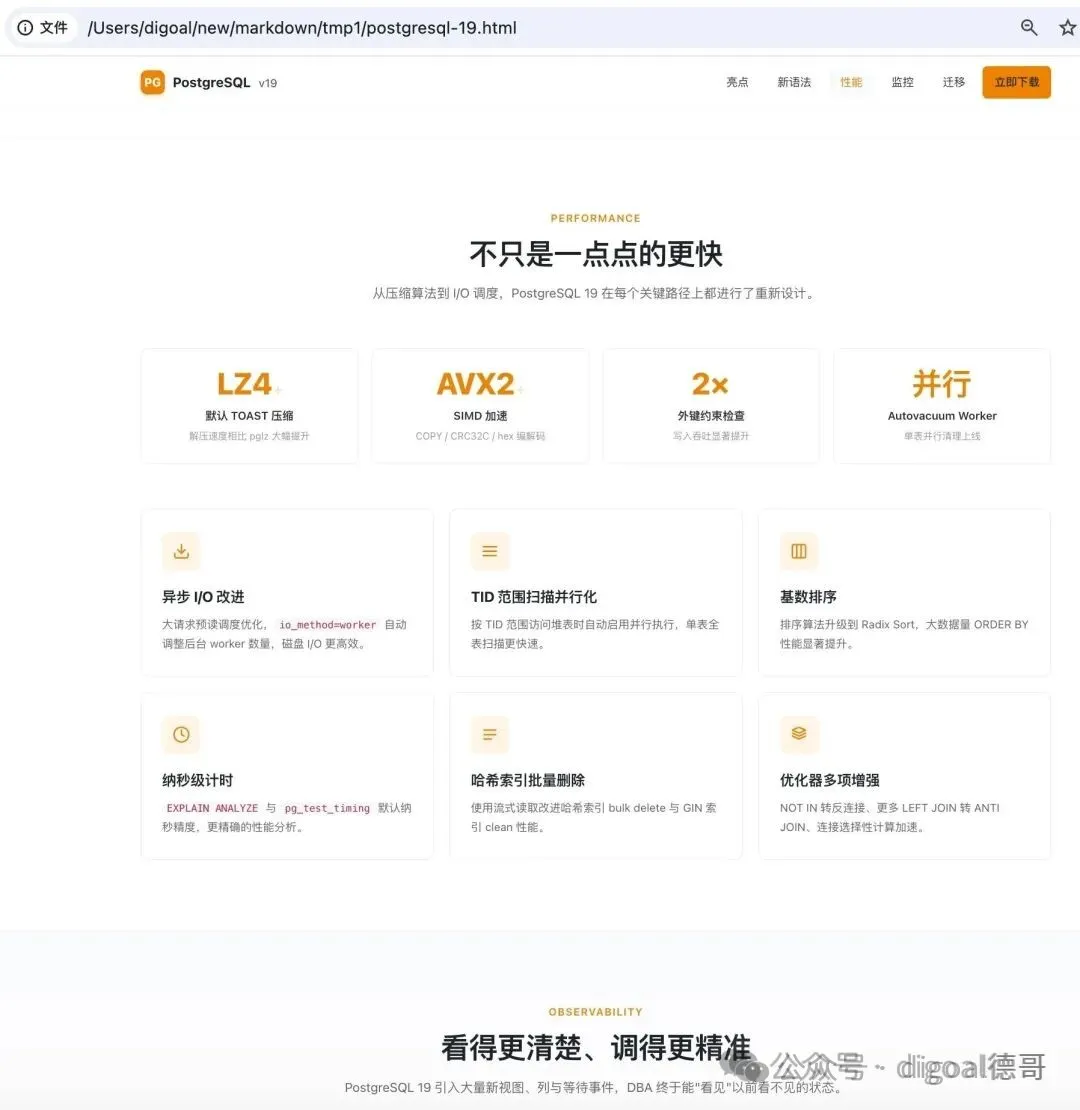Click the 纳秒级计时 title
Image resolution: width=1080 pixels, height=1110 pixels.
197,780
